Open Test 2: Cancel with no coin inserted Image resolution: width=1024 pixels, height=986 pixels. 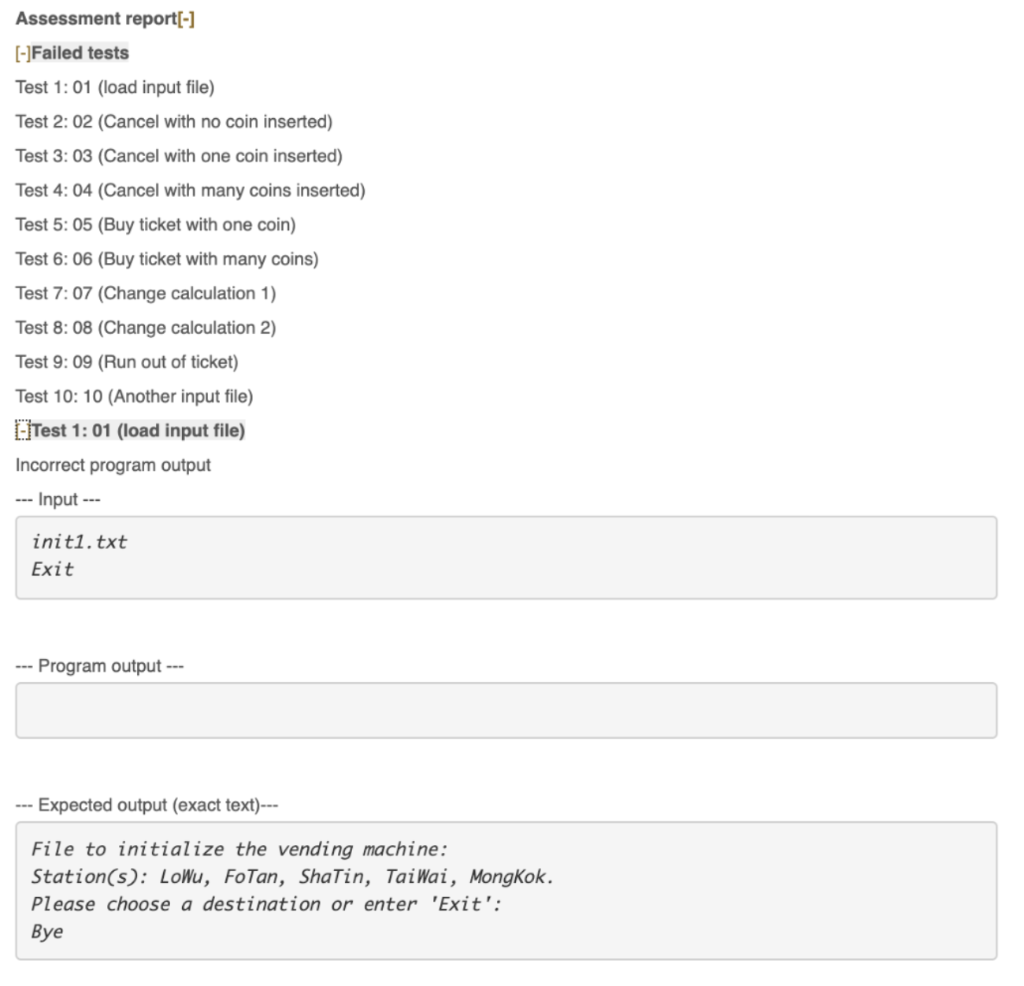click(174, 121)
